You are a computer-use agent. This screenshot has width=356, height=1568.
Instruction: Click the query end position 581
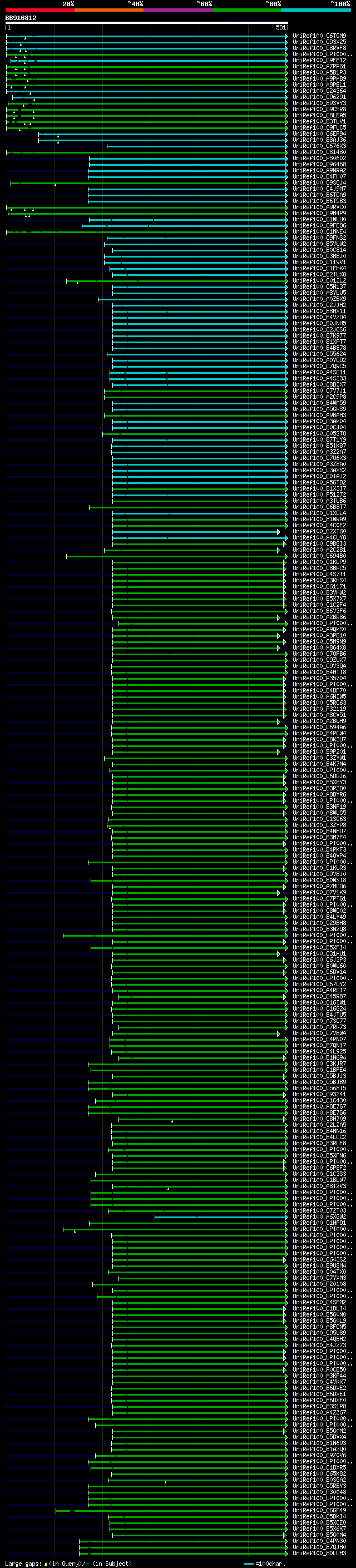(280, 27)
